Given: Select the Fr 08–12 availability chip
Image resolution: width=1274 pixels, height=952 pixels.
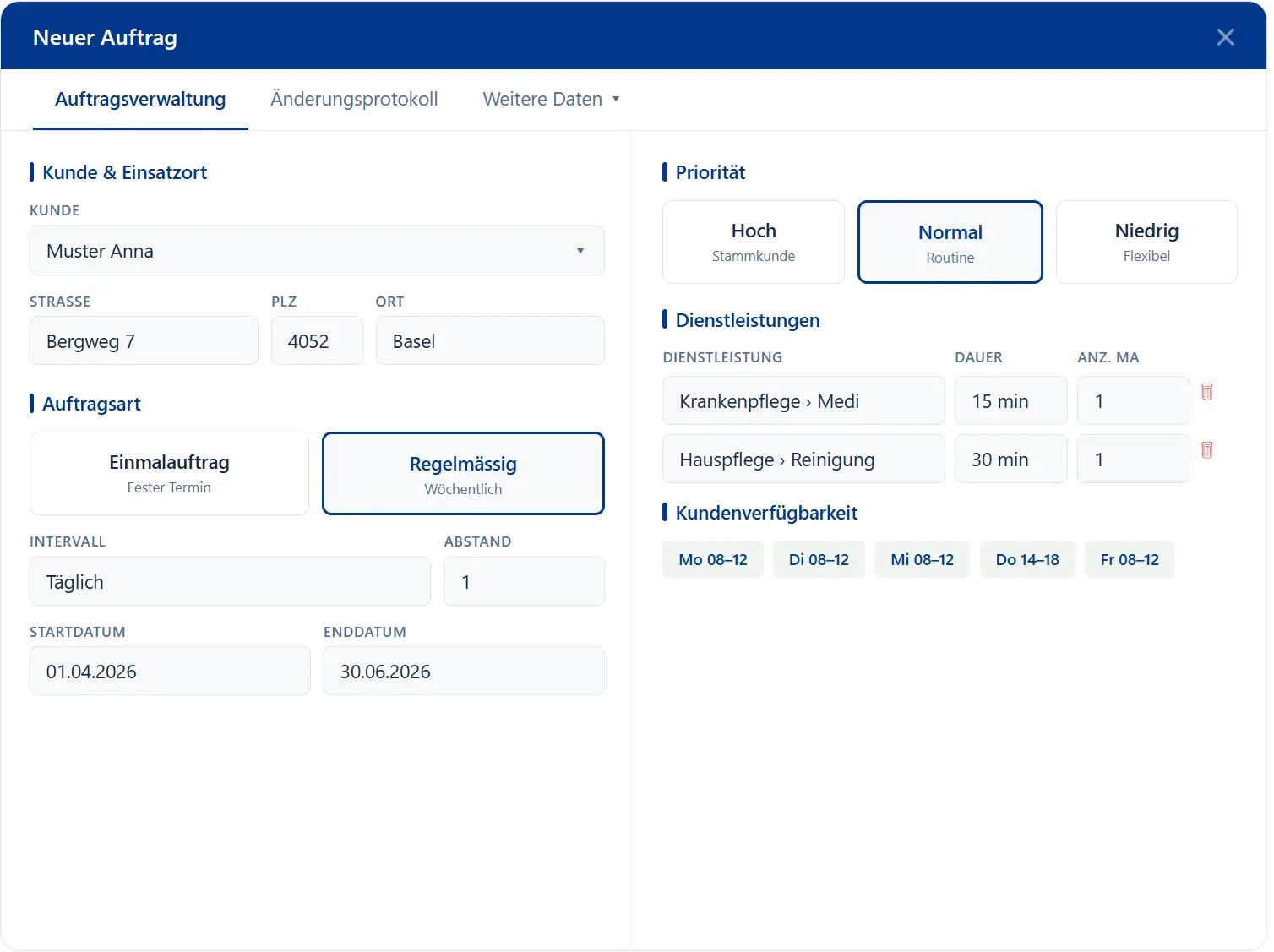Looking at the screenshot, I should click(x=1129, y=560).
